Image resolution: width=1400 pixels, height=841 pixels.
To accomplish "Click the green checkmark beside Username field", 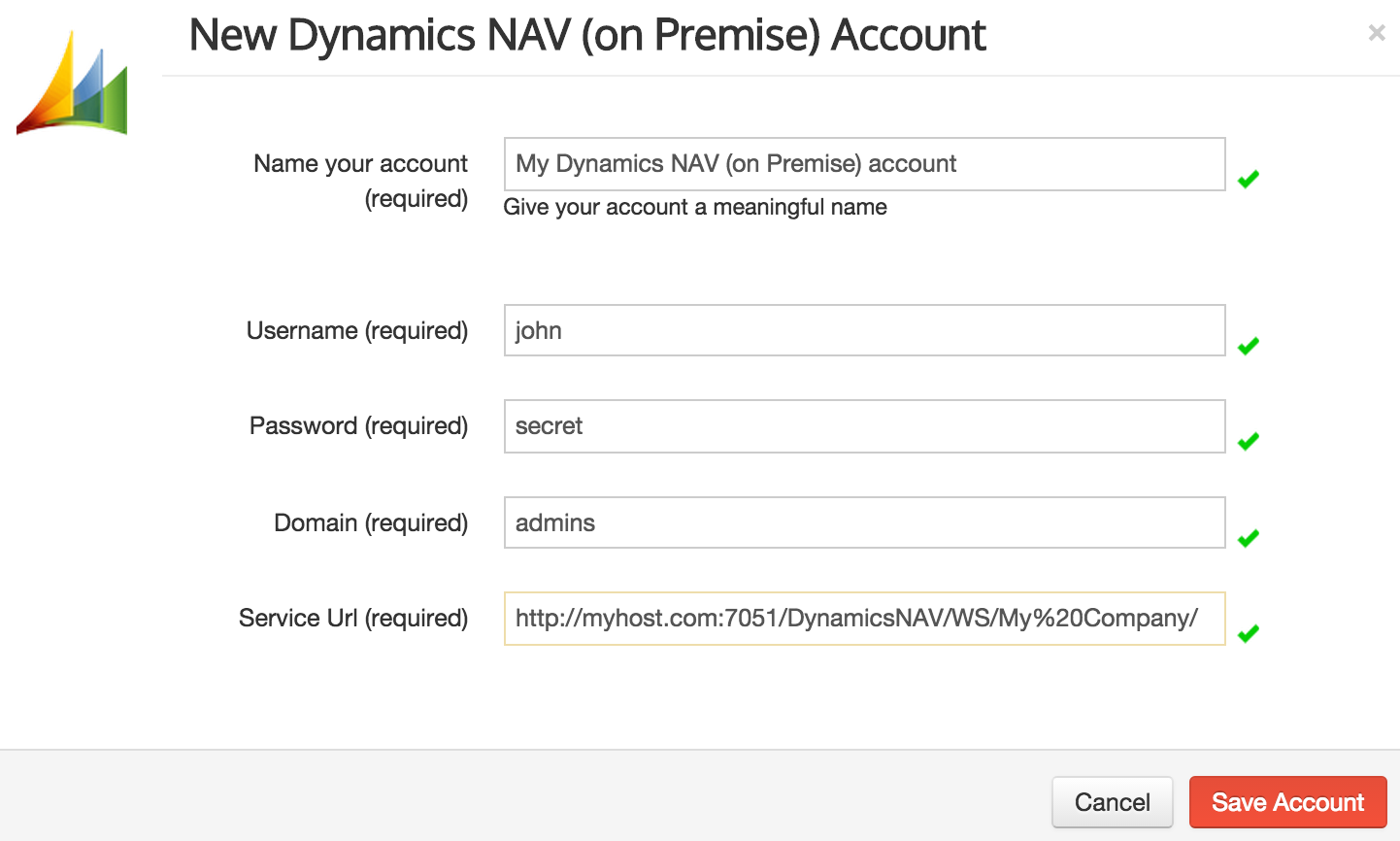I will click(x=1249, y=346).
